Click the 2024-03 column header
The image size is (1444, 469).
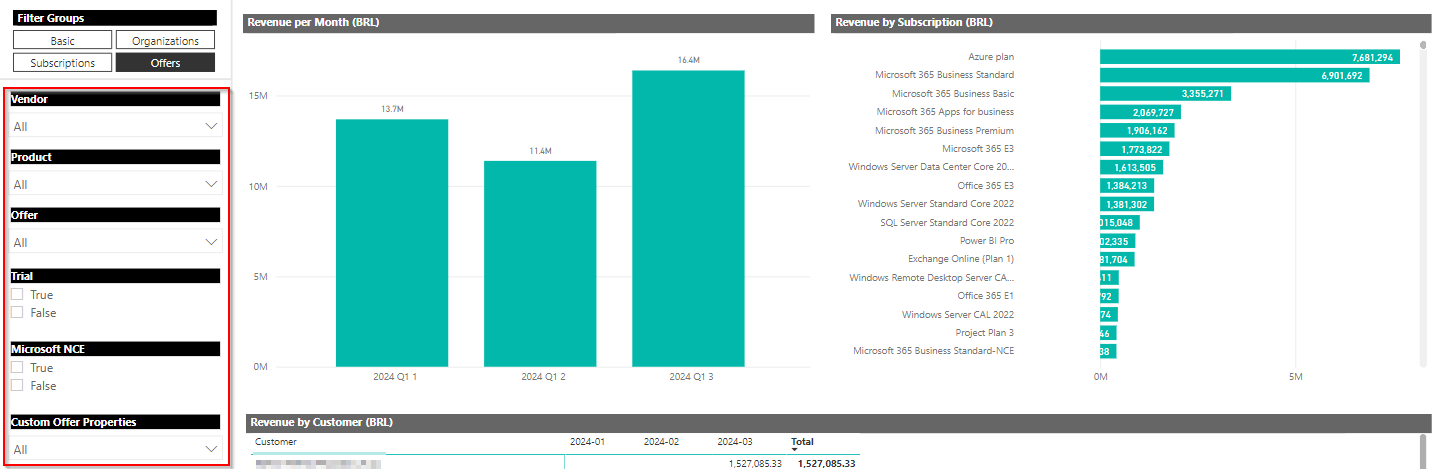pos(735,442)
